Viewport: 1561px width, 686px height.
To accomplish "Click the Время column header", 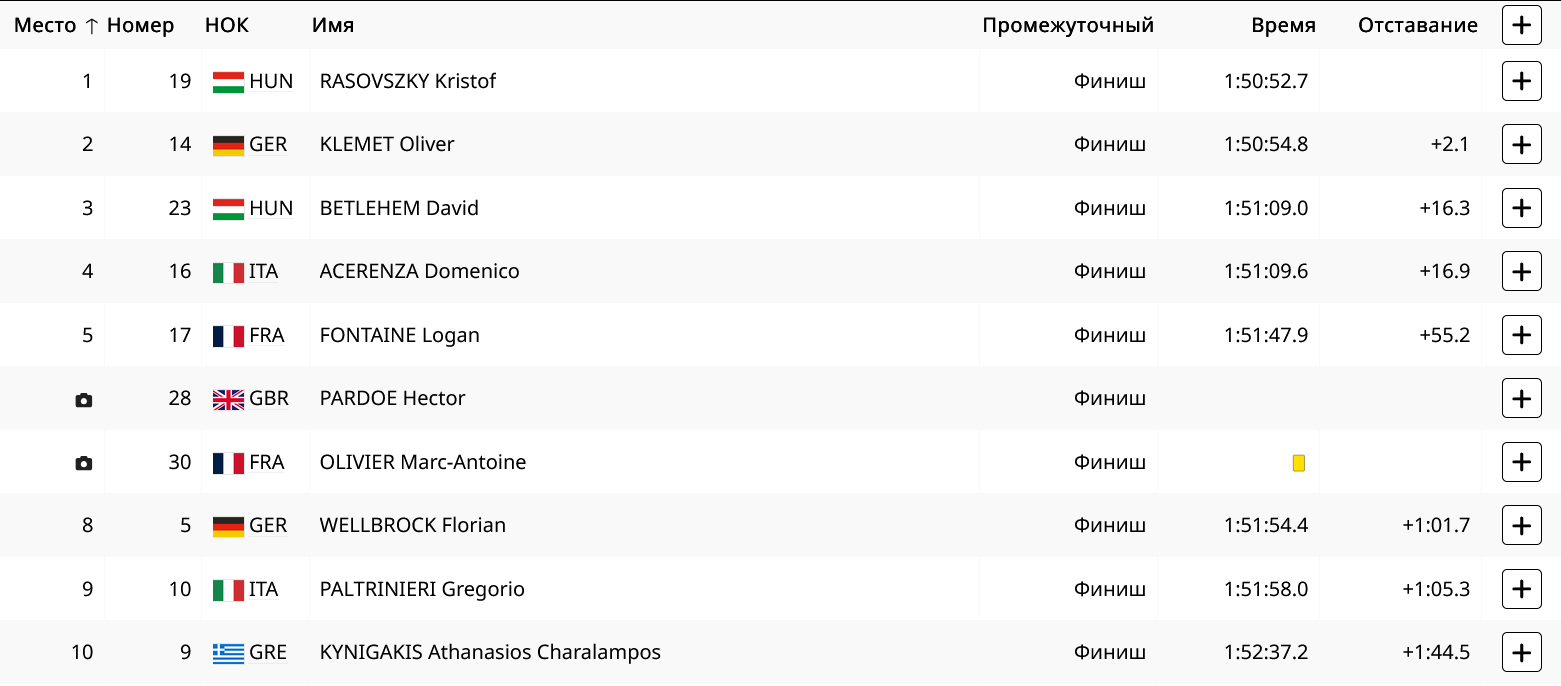I will click(x=1283, y=25).
